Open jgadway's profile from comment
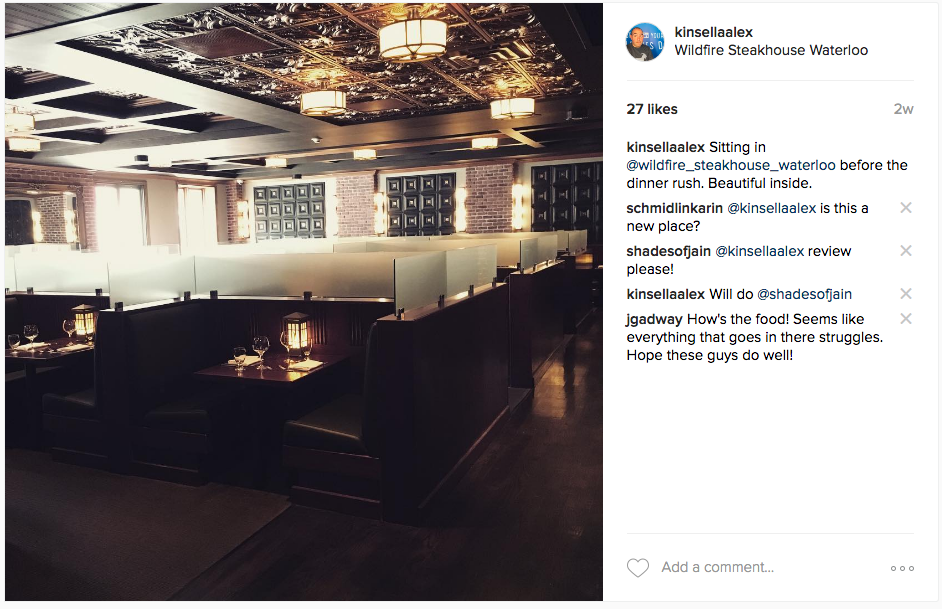This screenshot has height=609, width=942. click(654, 320)
